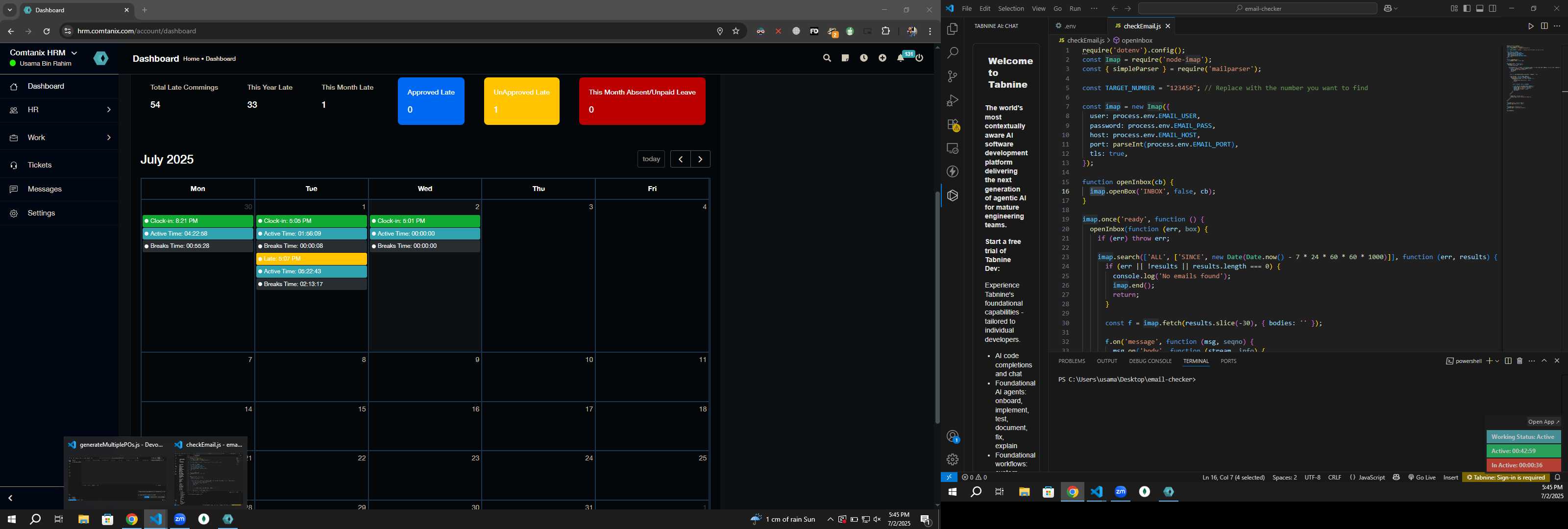The height and width of the screenshot is (529, 1568).
Task: Open search icon in HRM dashboard header
Action: click(x=826, y=58)
